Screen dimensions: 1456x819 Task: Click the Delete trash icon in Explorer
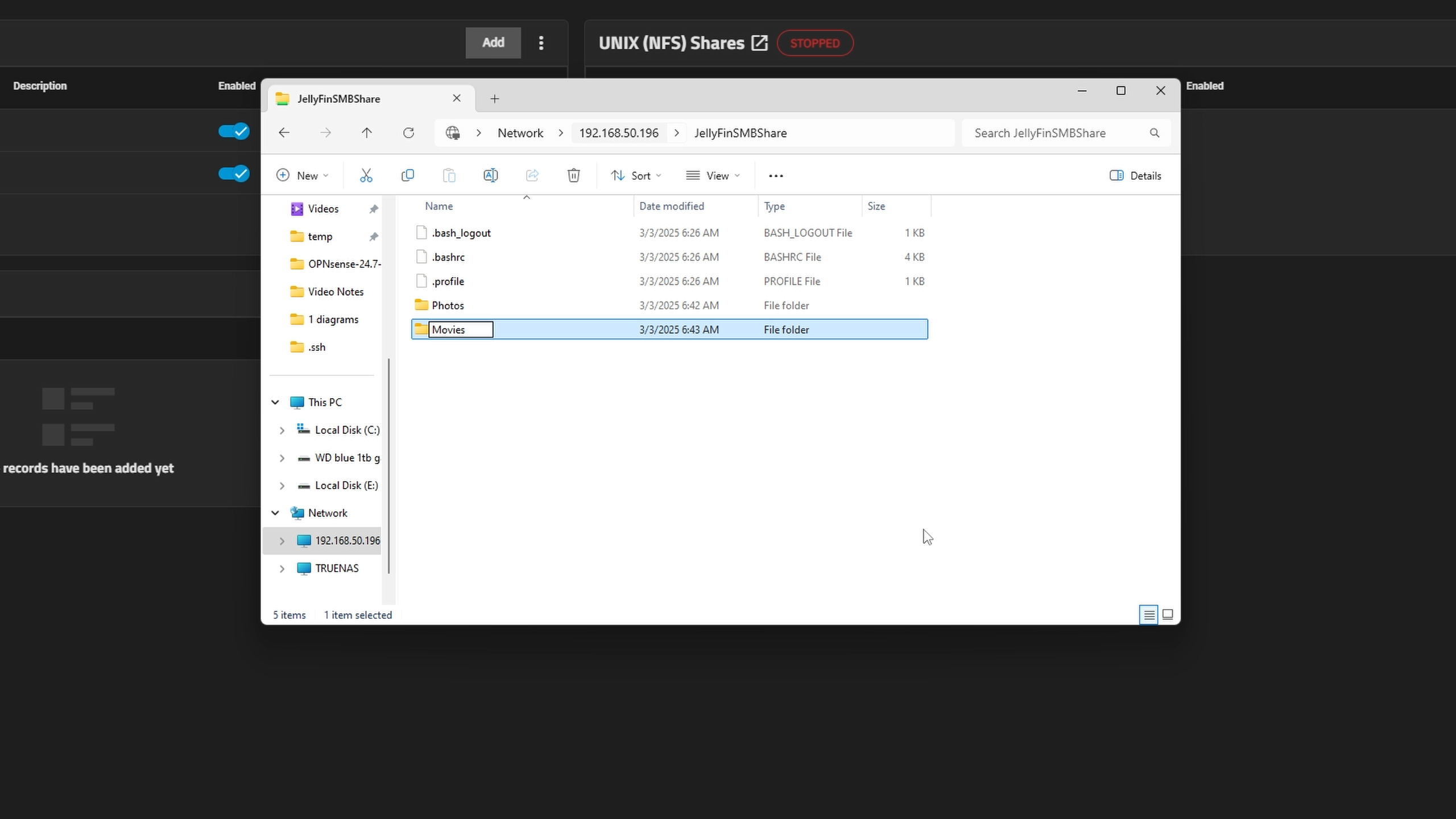(x=573, y=176)
